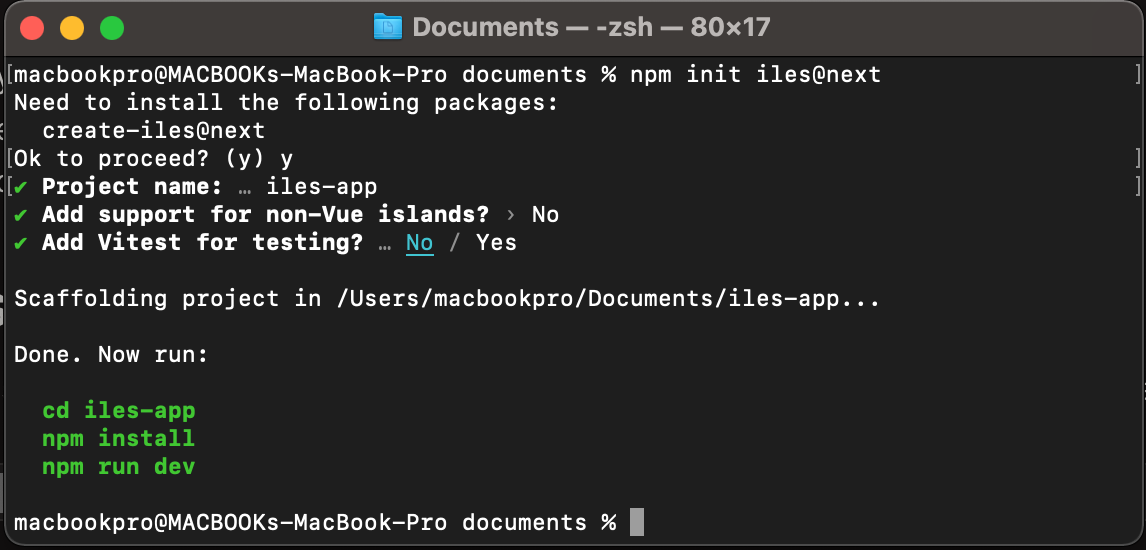
Task: Click the 'iles-app' project name value
Action: point(322,187)
